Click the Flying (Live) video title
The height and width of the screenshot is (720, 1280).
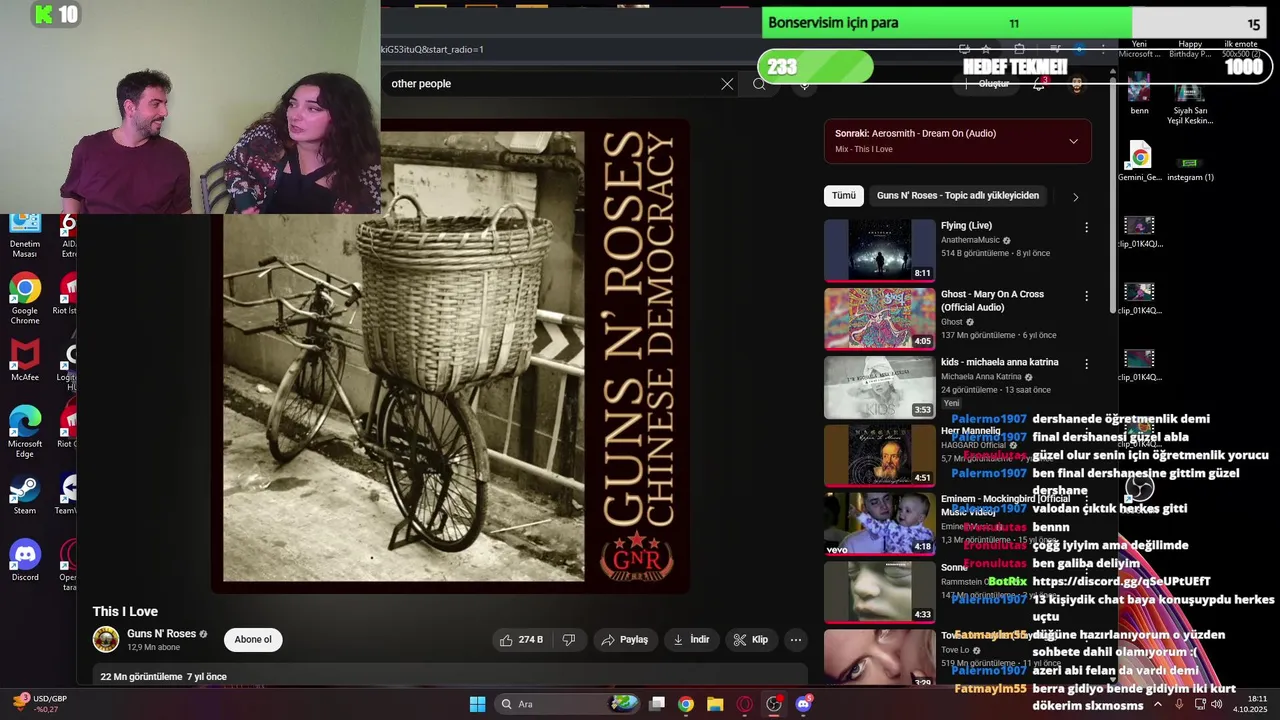point(966,226)
